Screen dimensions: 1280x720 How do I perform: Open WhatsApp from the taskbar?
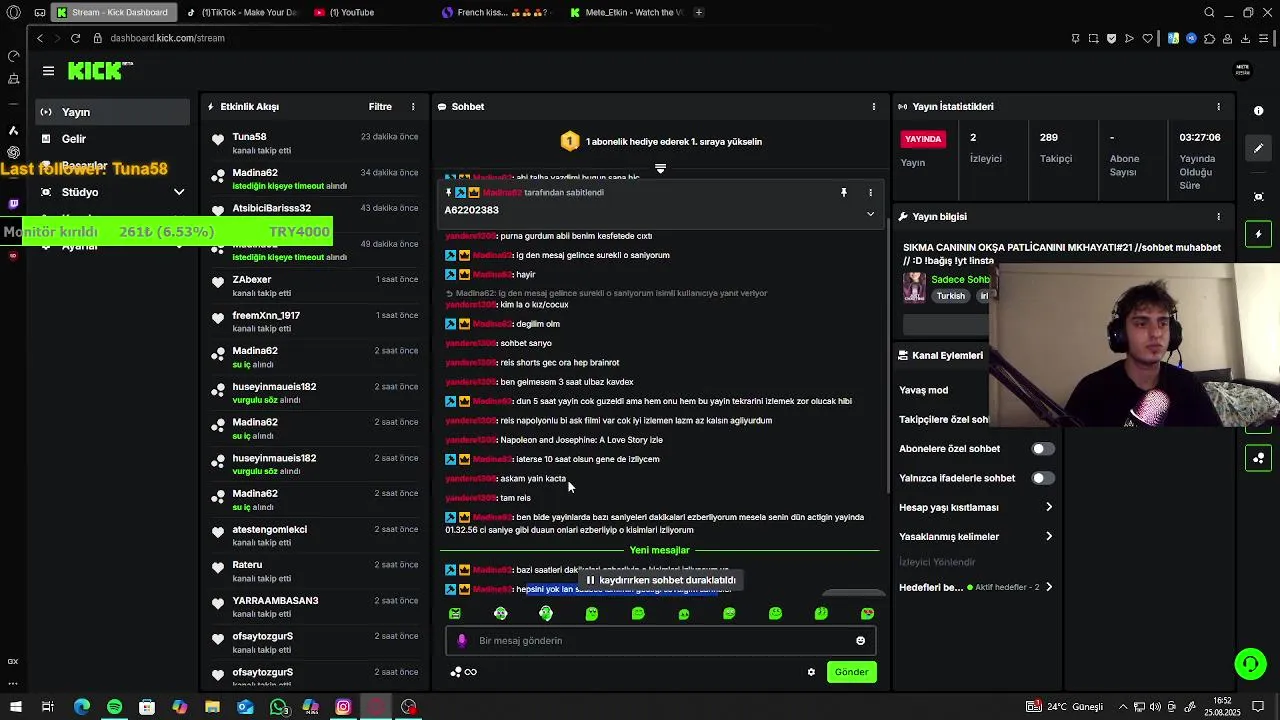[279, 707]
